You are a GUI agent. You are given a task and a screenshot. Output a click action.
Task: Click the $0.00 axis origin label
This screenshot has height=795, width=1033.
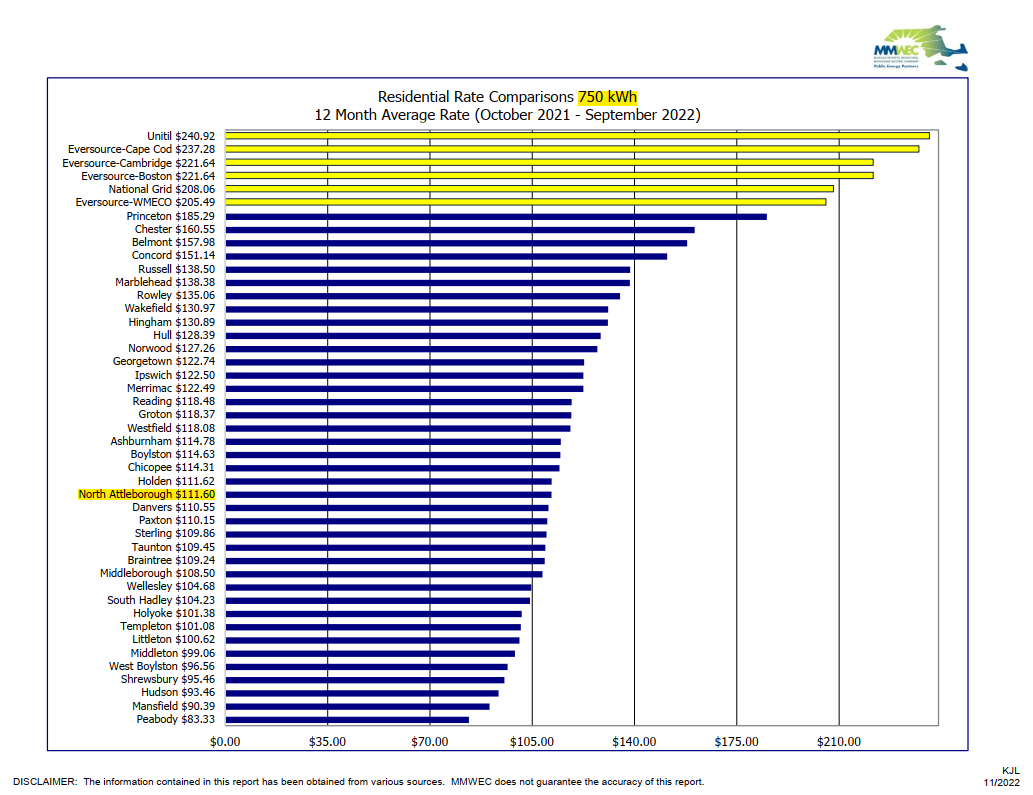point(225,742)
